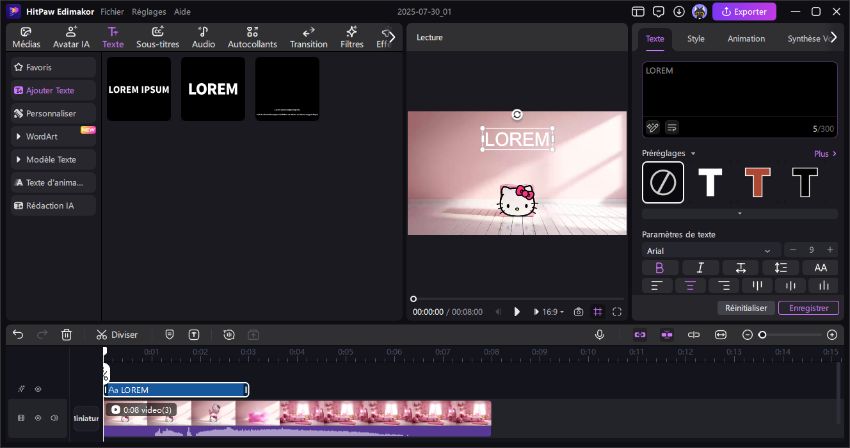The width and height of the screenshot is (850, 448).
Task: Open the Fichier menu
Action: 112,11
